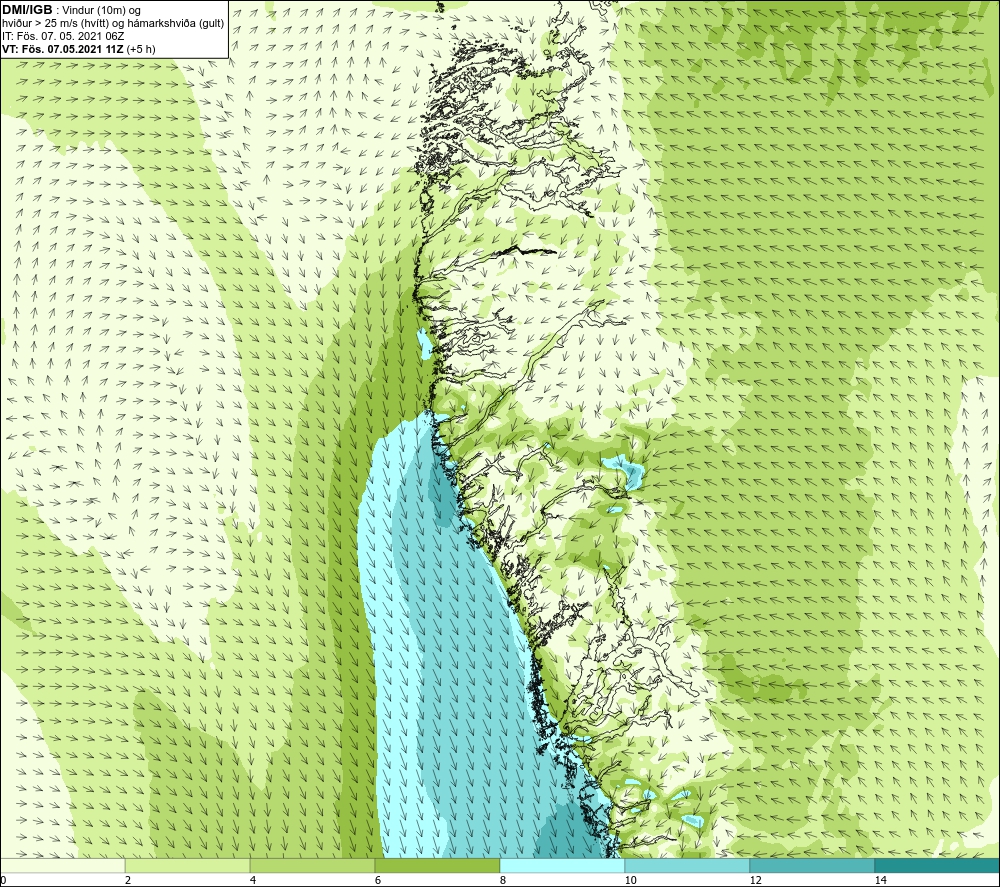Click the scale label "14"

pyautogui.click(x=880, y=881)
